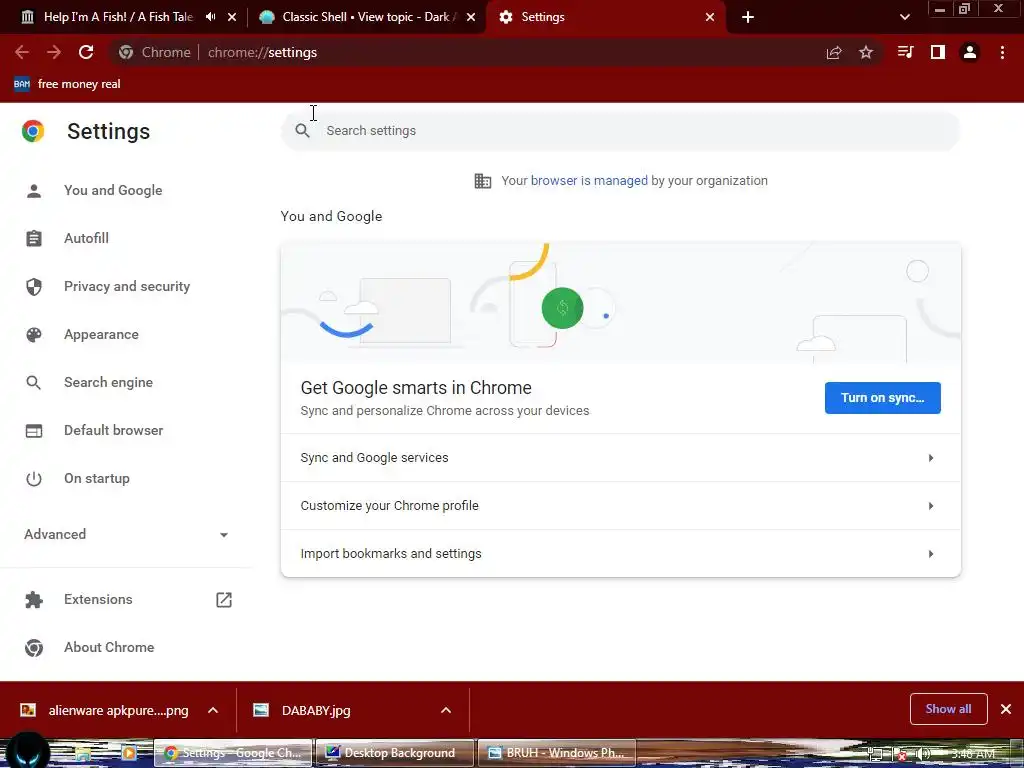Open Import bookmarks and settings row
Screen dimensions: 1024x768
pos(620,554)
